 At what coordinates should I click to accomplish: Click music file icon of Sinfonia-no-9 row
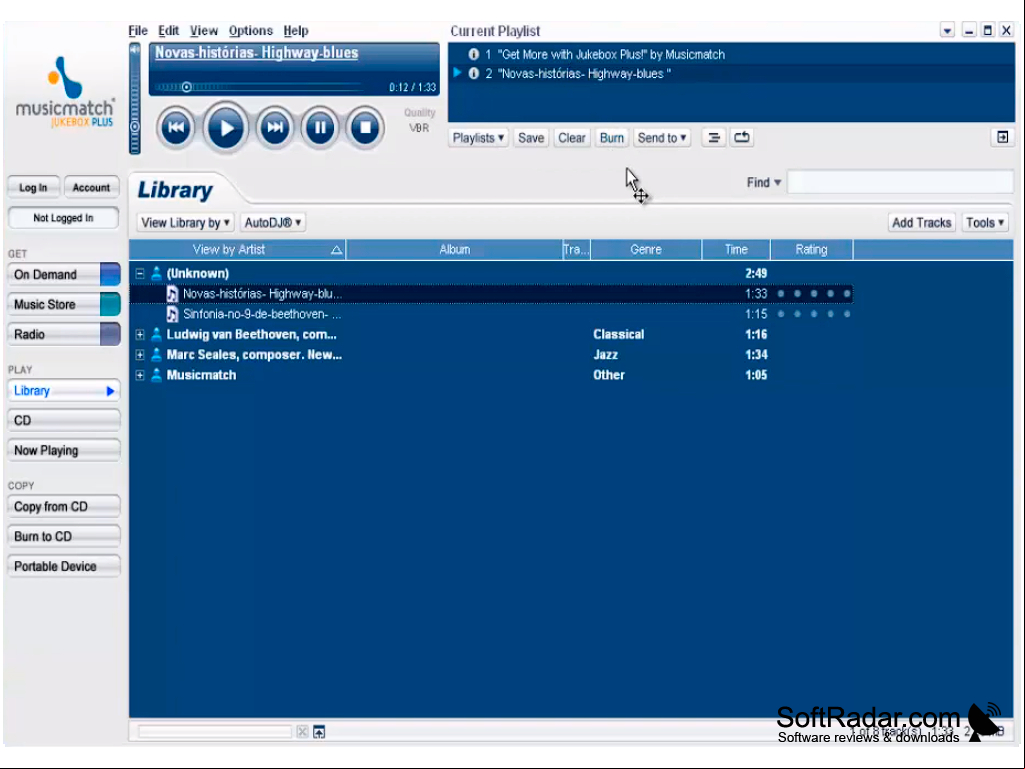[x=172, y=314]
